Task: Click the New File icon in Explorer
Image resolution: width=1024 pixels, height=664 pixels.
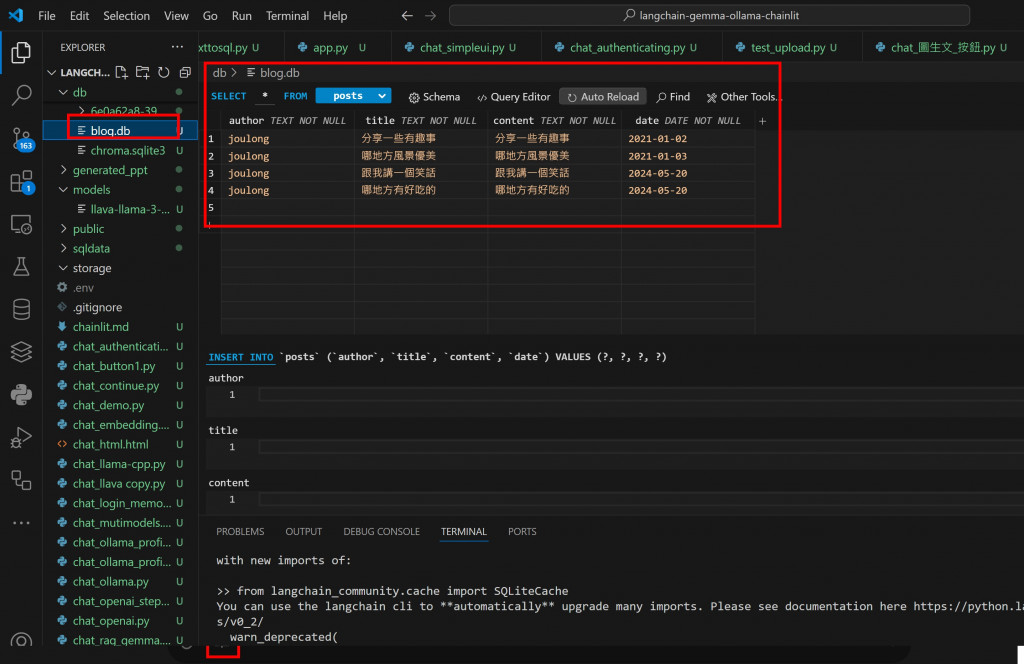Action: click(121, 72)
